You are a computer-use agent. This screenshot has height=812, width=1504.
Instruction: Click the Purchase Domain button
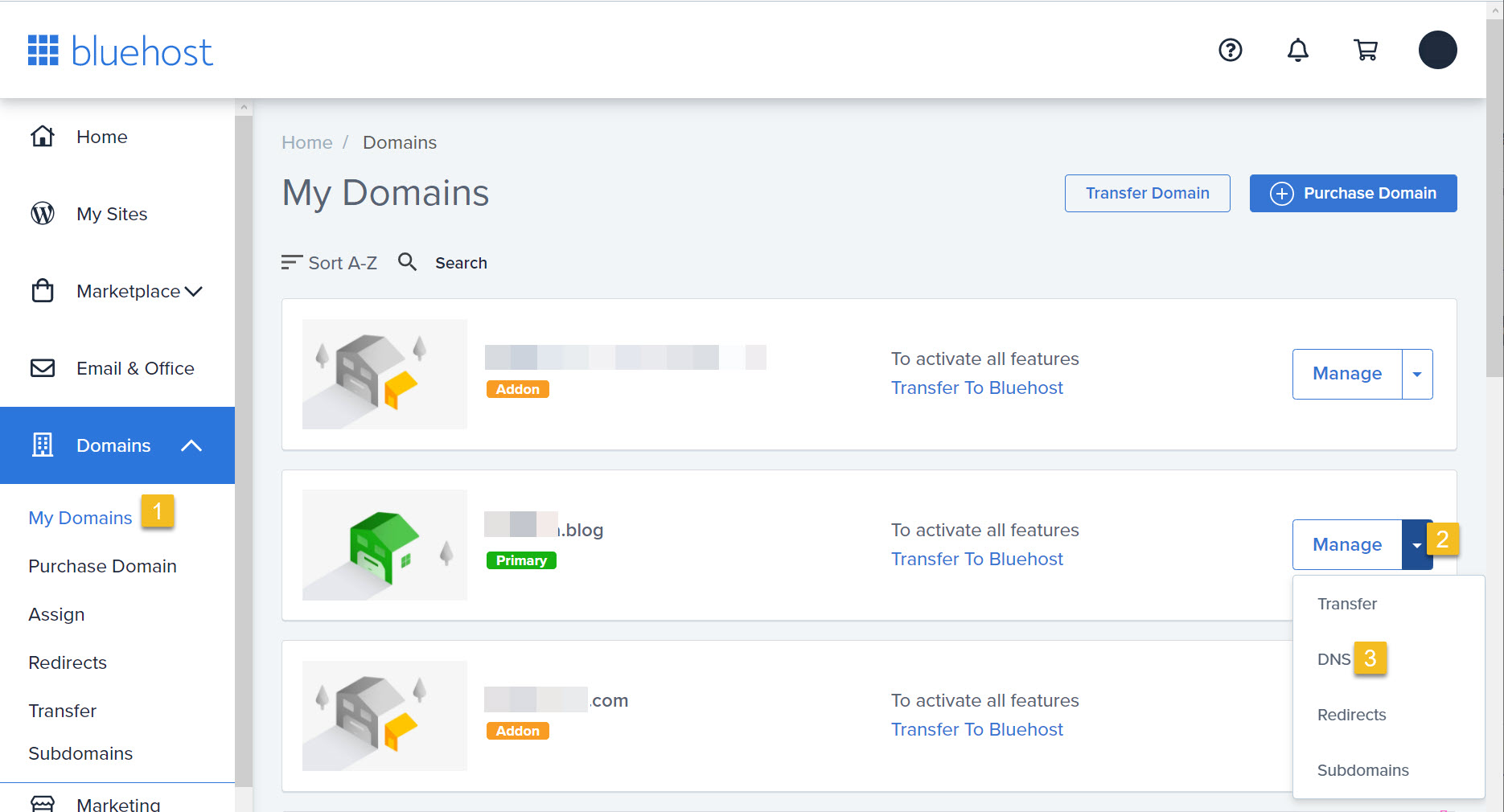coord(1354,194)
